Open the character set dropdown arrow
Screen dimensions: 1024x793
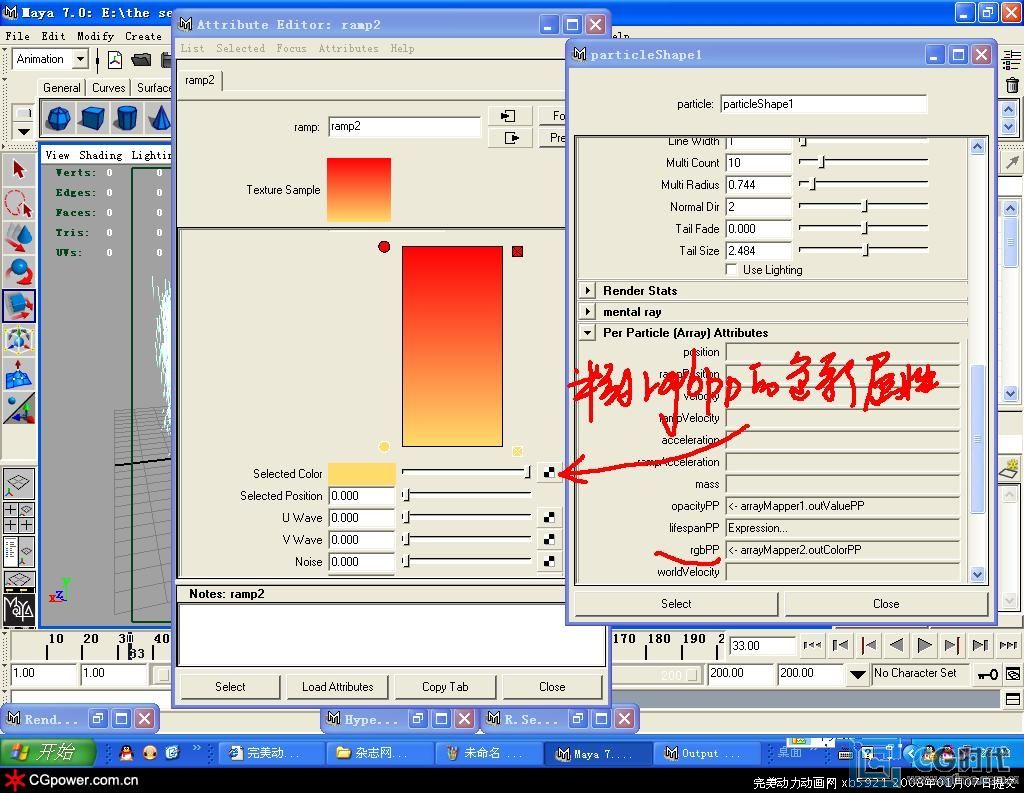857,674
